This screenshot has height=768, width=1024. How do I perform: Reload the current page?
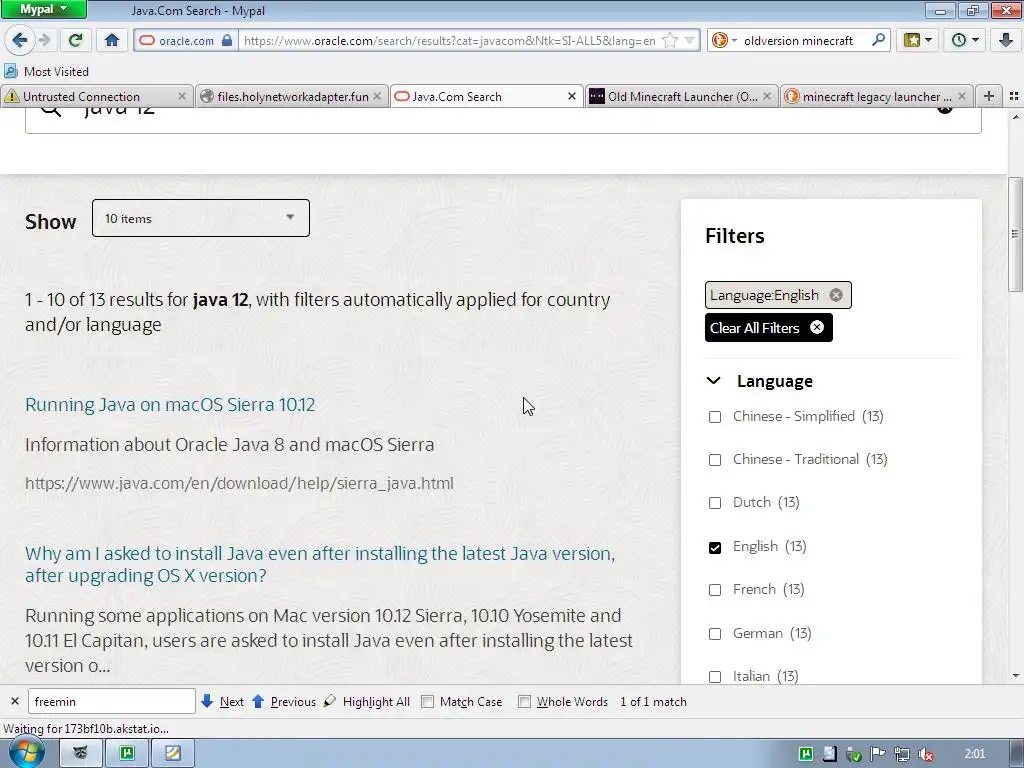(x=76, y=40)
